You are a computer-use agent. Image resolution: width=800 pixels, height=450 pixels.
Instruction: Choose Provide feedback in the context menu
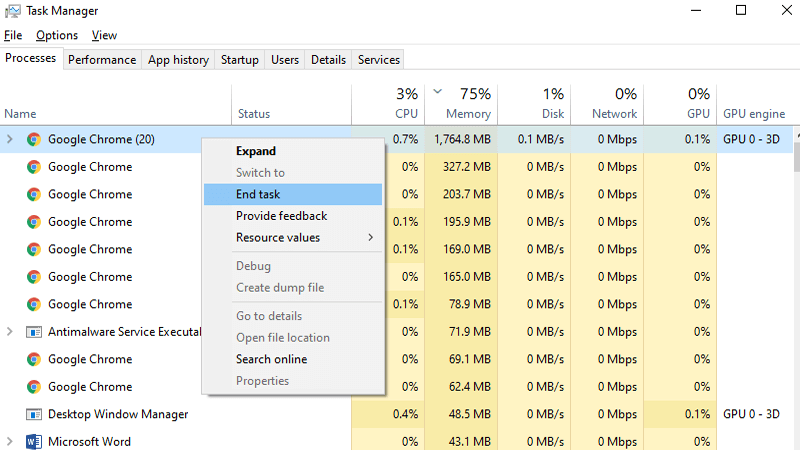[x=293, y=216]
